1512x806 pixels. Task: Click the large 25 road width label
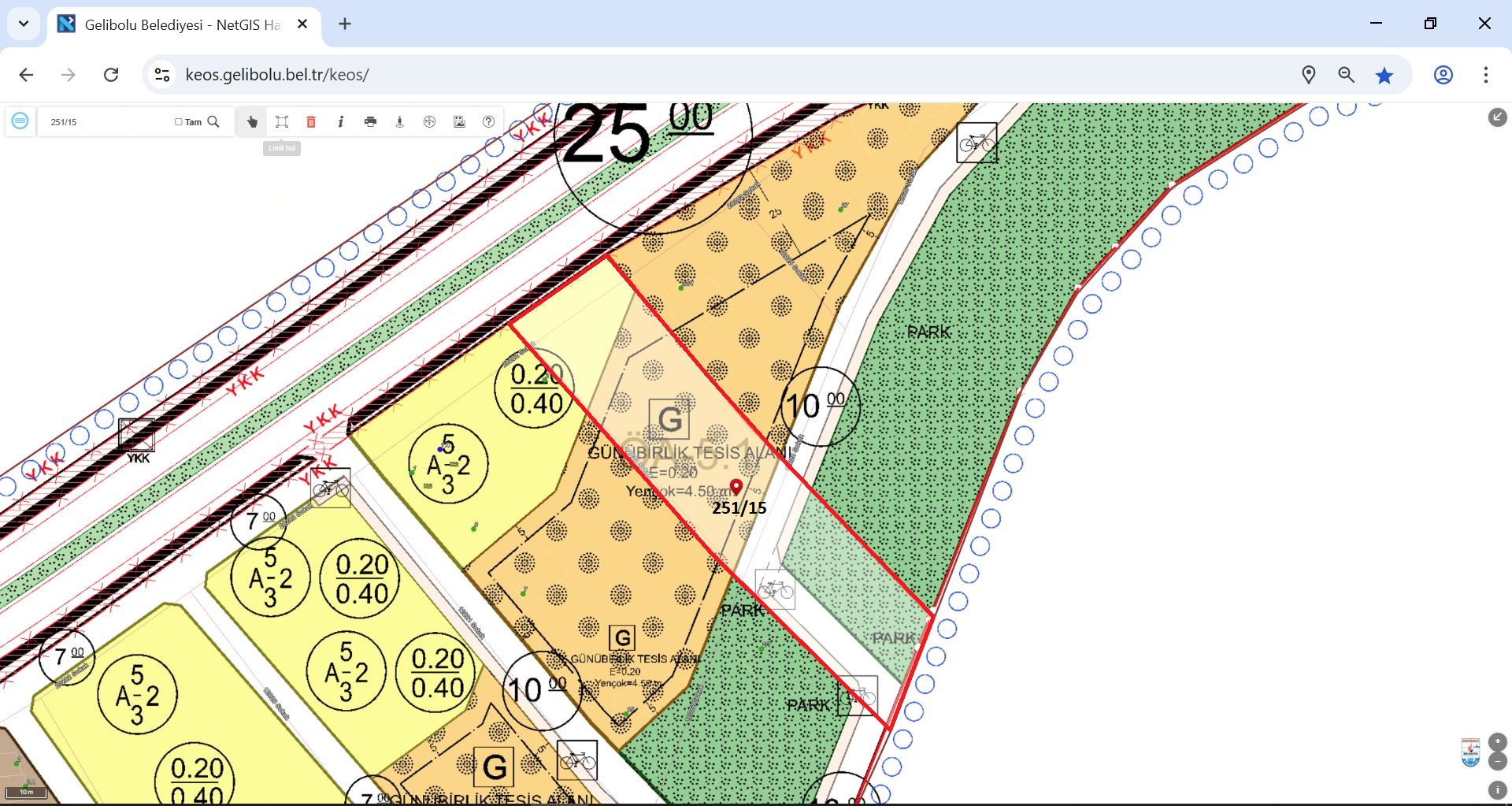coord(607,135)
